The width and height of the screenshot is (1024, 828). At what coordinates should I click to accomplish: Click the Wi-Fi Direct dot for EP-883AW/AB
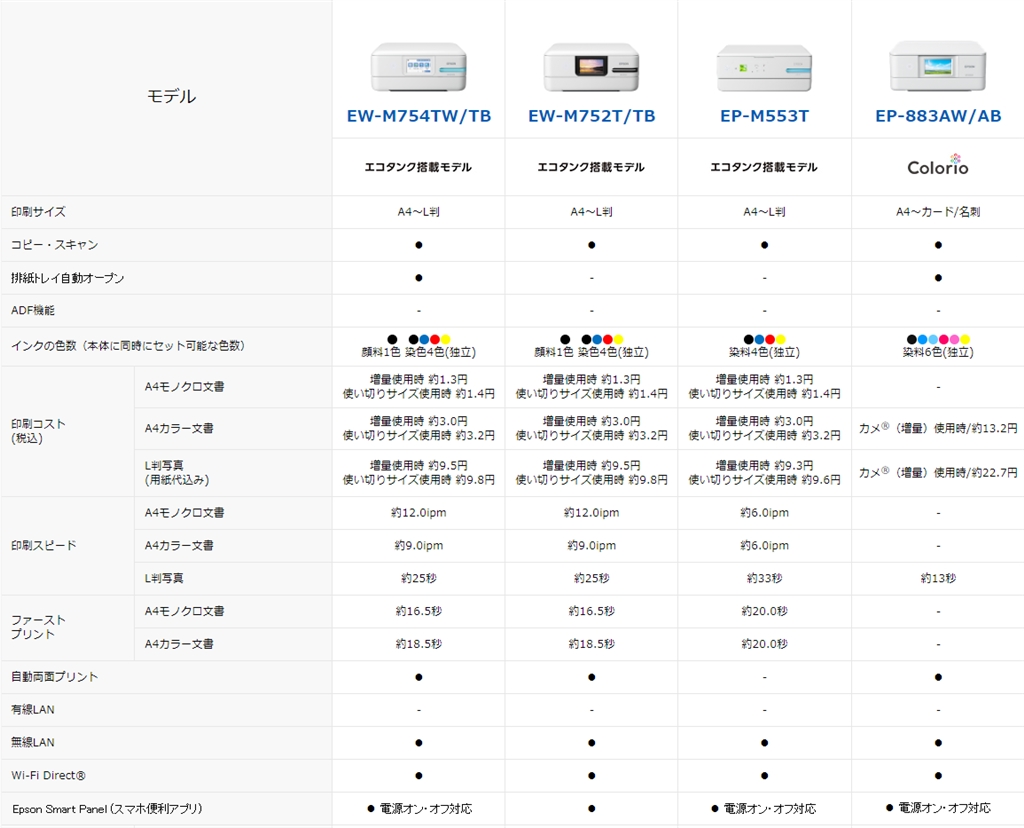pyautogui.click(x=938, y=776)
